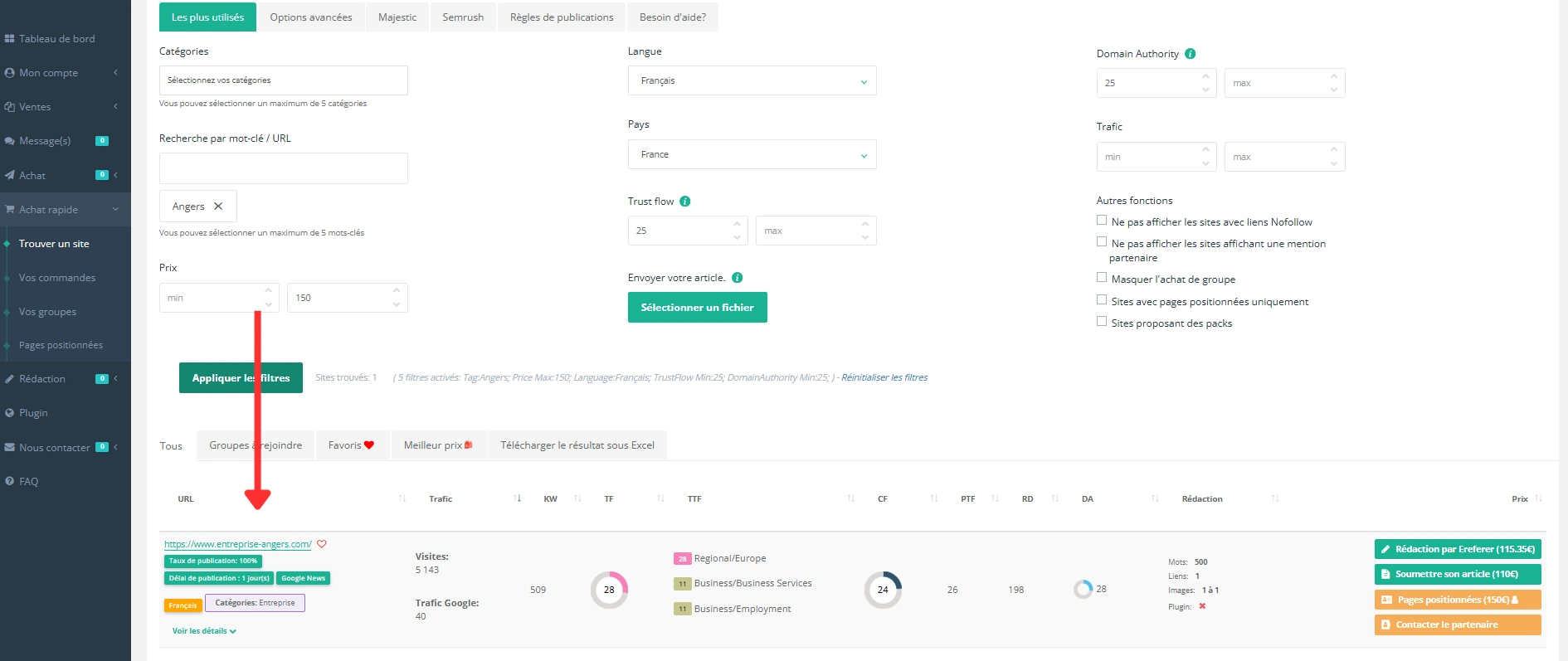Click the Nous contacter envelope icon
The image size is (1568, 661).
click(10, 447)
